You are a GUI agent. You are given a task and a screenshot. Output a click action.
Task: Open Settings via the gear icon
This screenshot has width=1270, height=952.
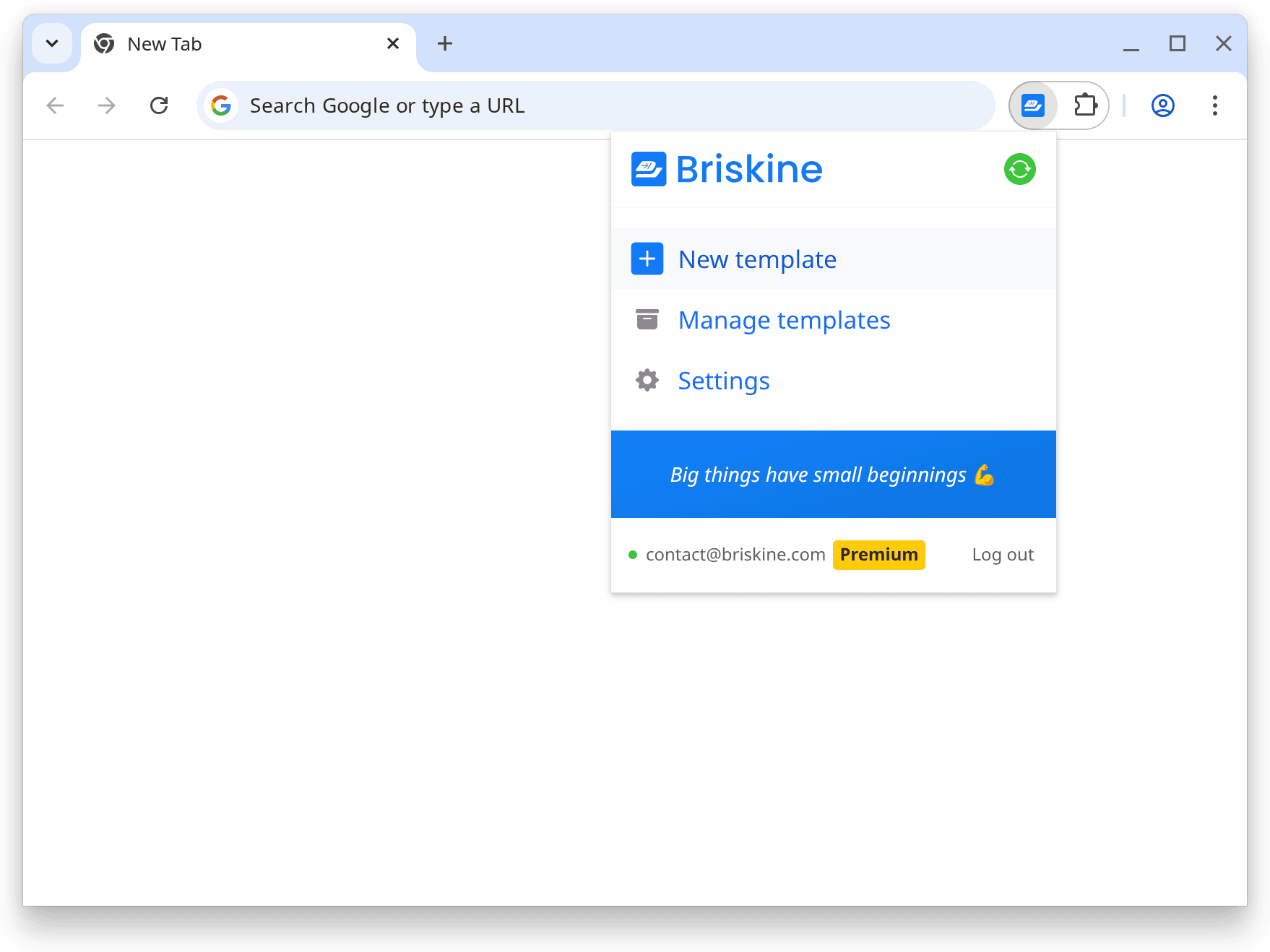tap(647, 380)
